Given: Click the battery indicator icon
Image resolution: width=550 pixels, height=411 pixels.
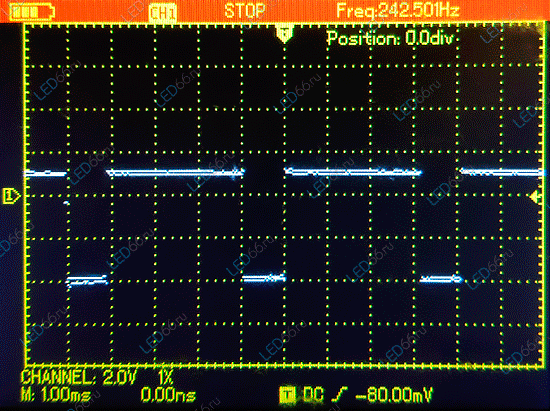Looking at the screenshot, I should click(x=32, y=12).
